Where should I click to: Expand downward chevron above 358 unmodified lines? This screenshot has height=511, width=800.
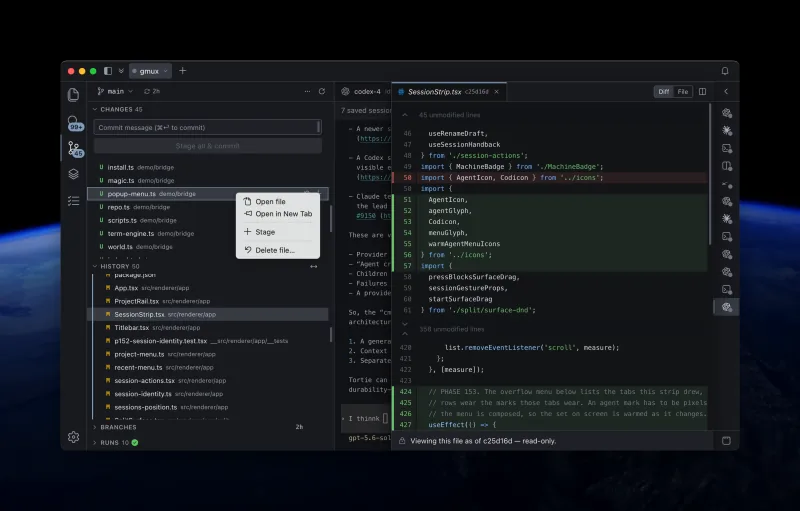point(405,324)
